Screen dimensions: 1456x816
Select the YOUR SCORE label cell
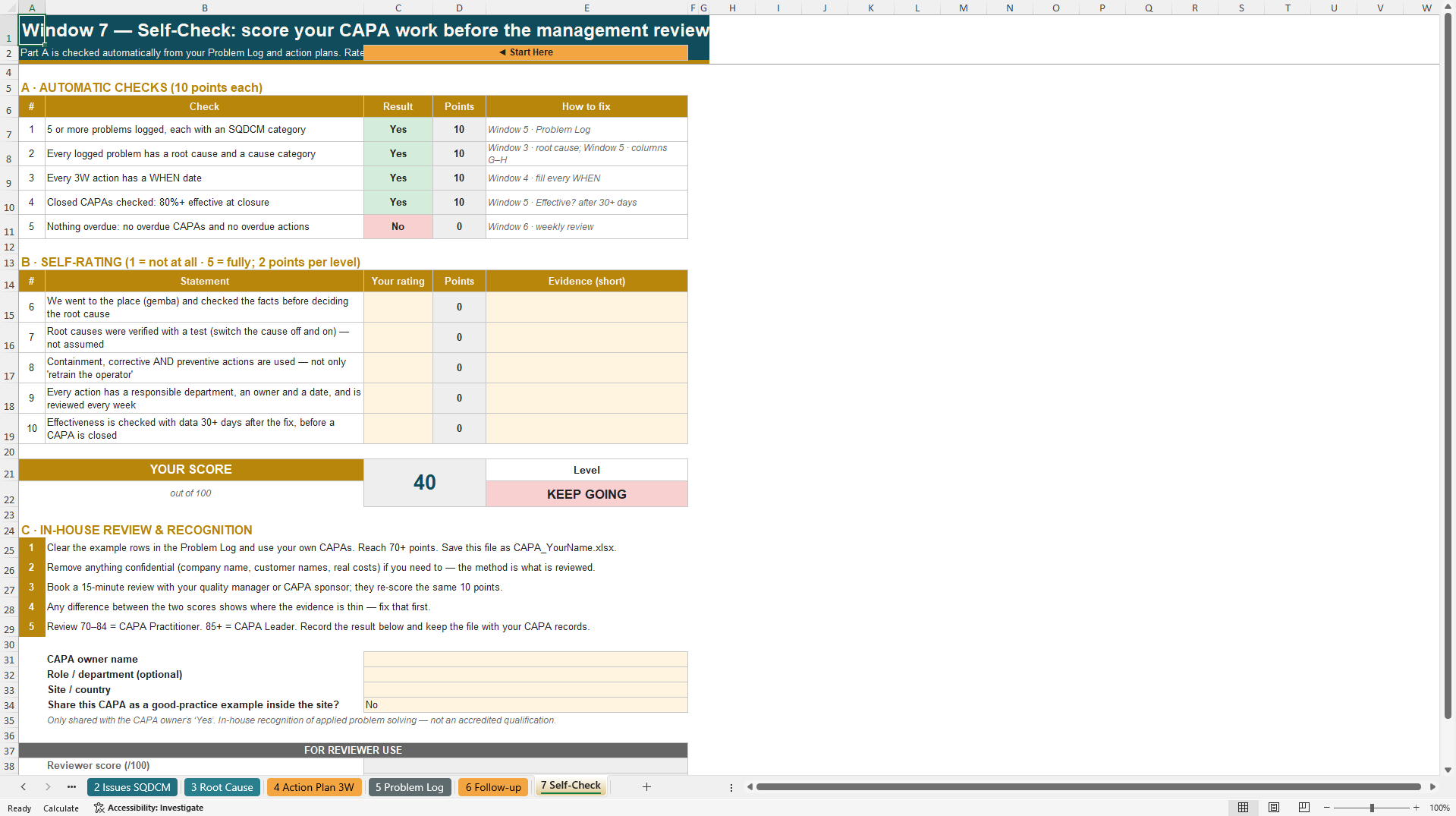[x=191, y=470]
